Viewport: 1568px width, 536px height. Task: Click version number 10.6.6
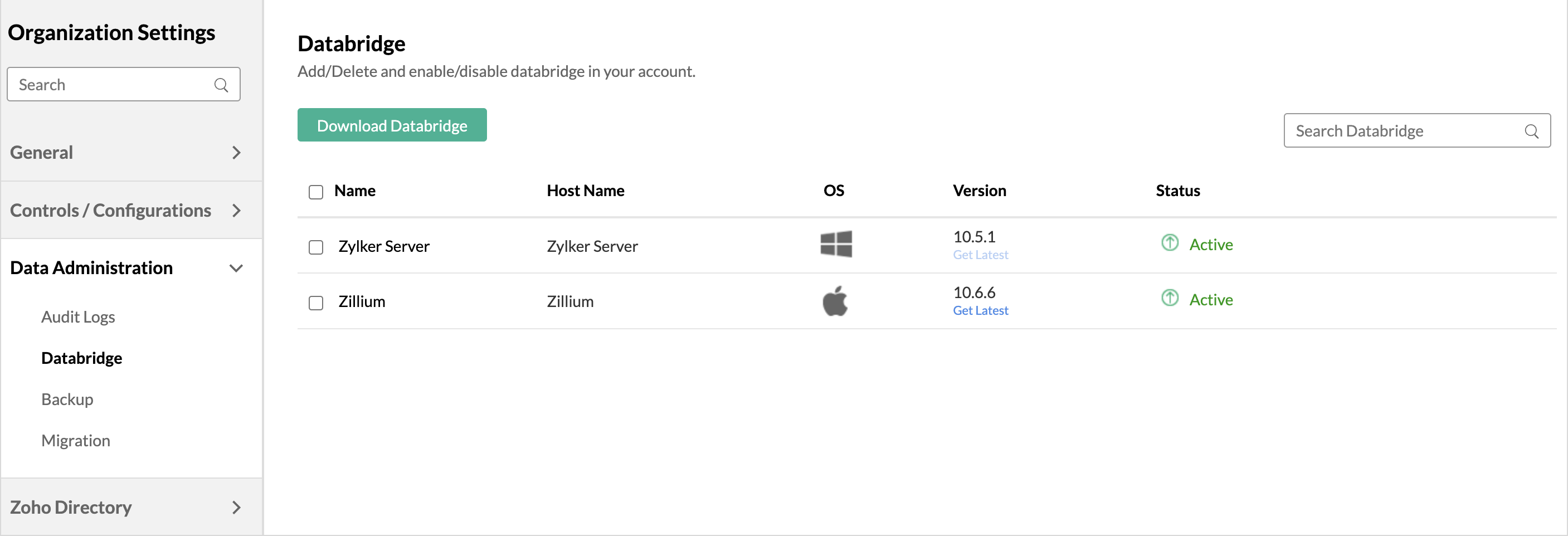[974, 293]
